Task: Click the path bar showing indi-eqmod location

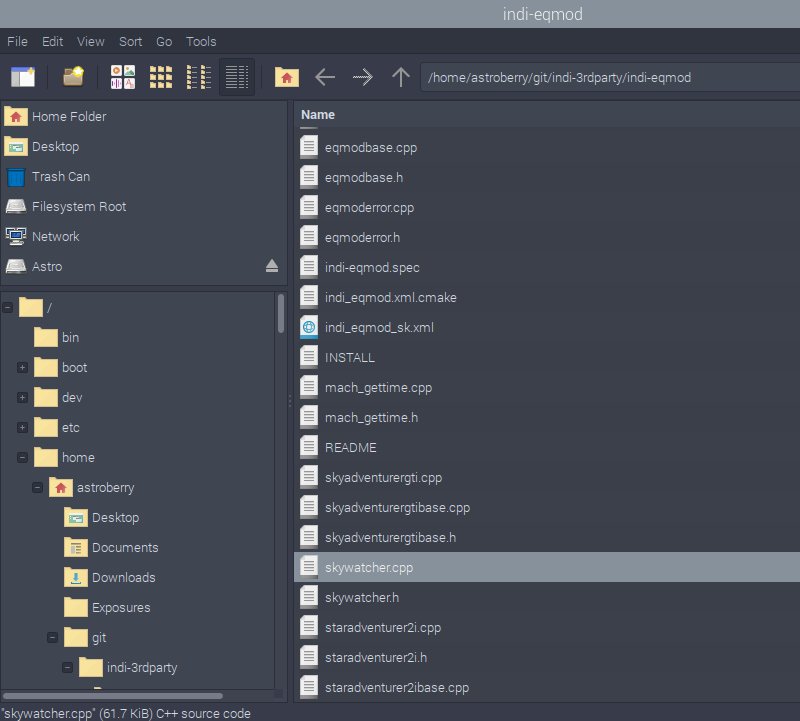Action: point(610,78)
